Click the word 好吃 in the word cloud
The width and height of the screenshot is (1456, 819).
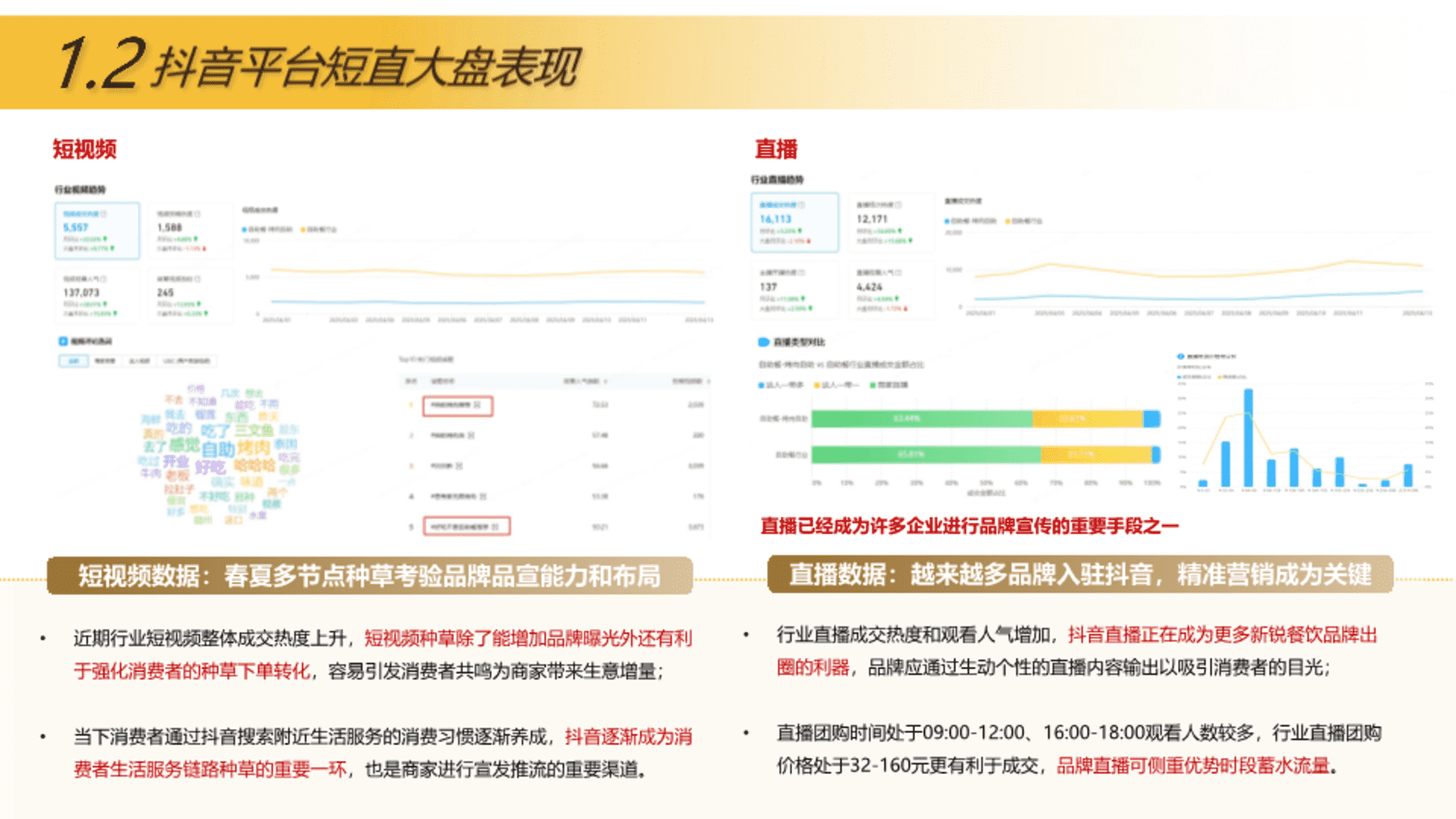pyautogui.click(x=210, y=467)
